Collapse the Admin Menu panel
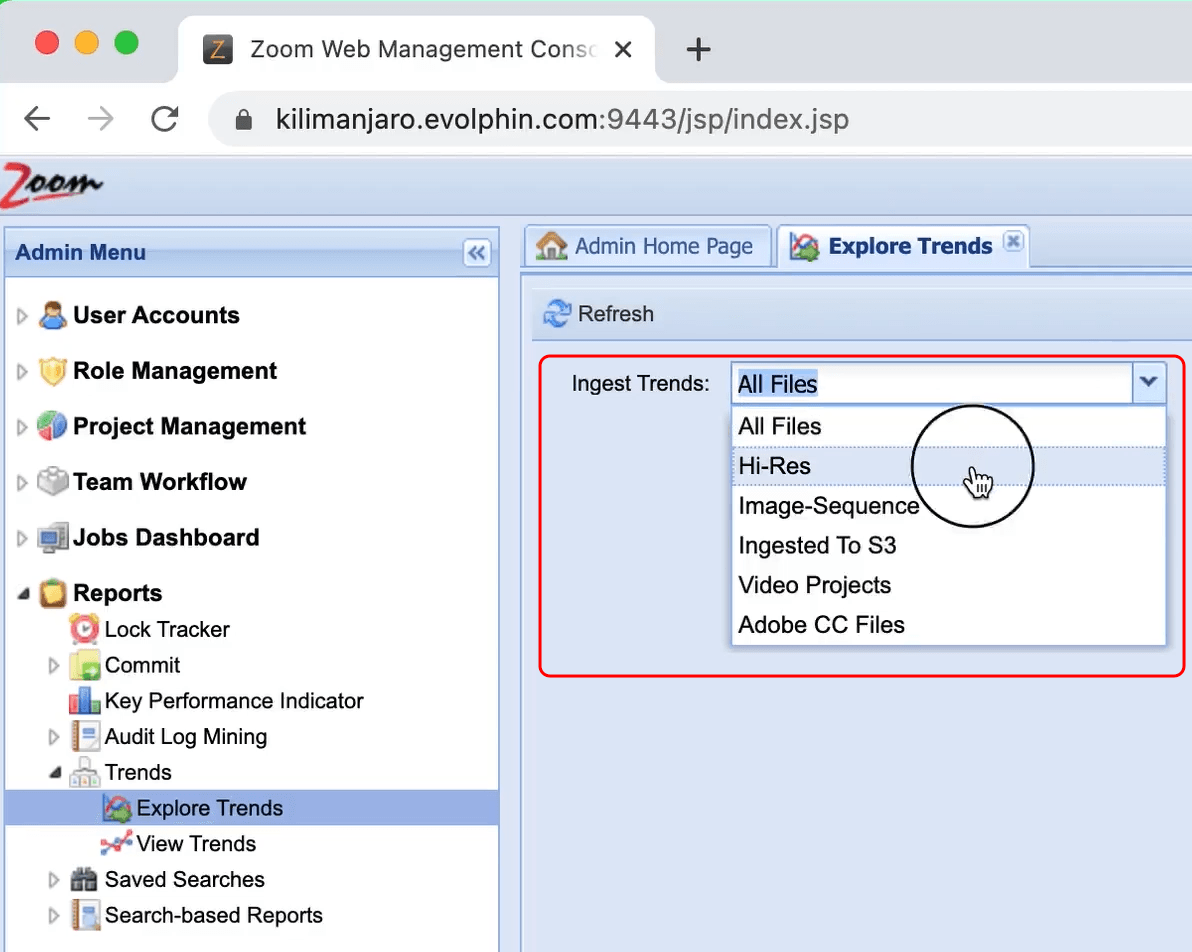 point(477,252)
